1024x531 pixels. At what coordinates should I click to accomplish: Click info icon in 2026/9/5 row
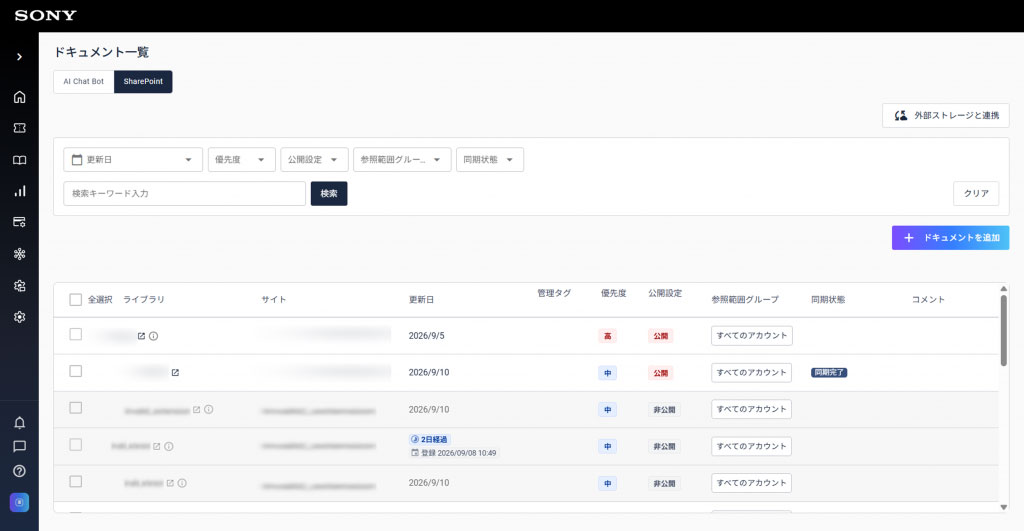tap(153, 336)
